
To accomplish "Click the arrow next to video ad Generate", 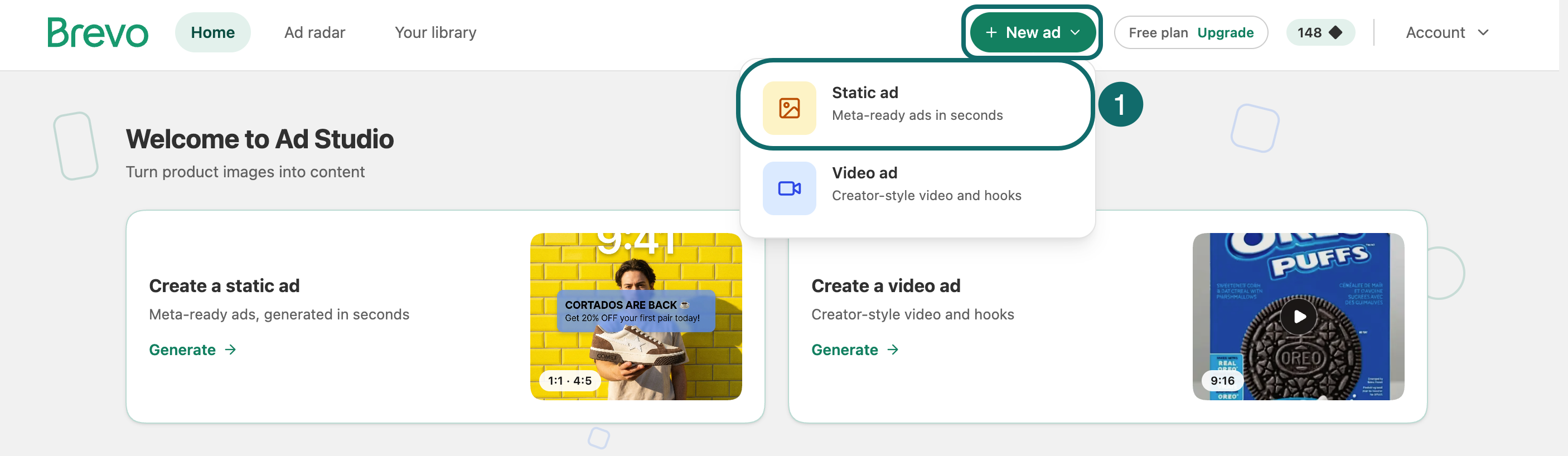I will [x=892, y=350].
